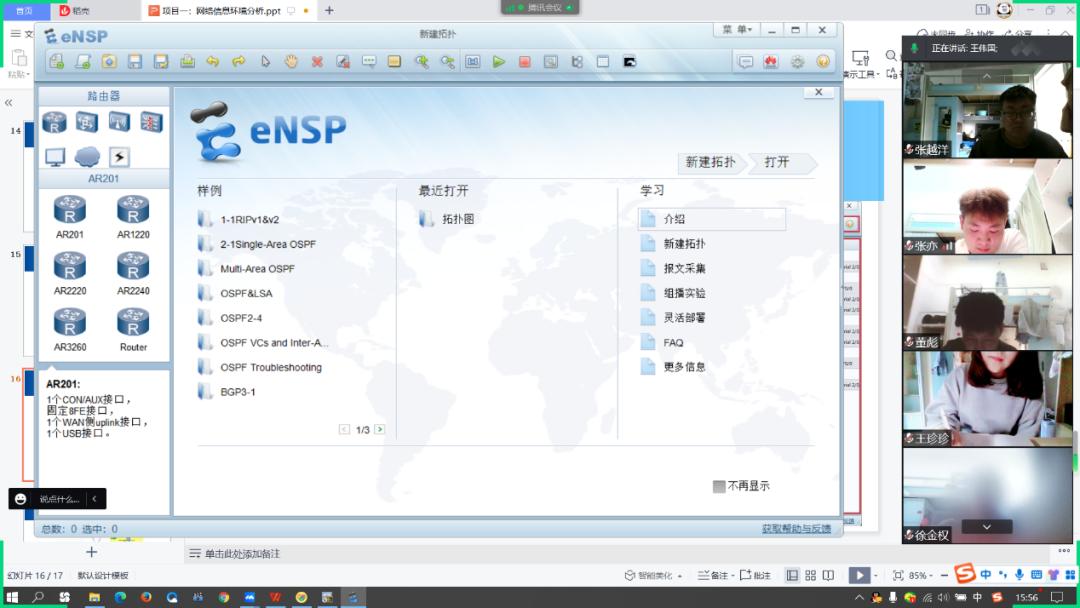Screen dimensions: 1080x608
Task: Click 打开 button on welcome page
Action: tap(777, 163)
